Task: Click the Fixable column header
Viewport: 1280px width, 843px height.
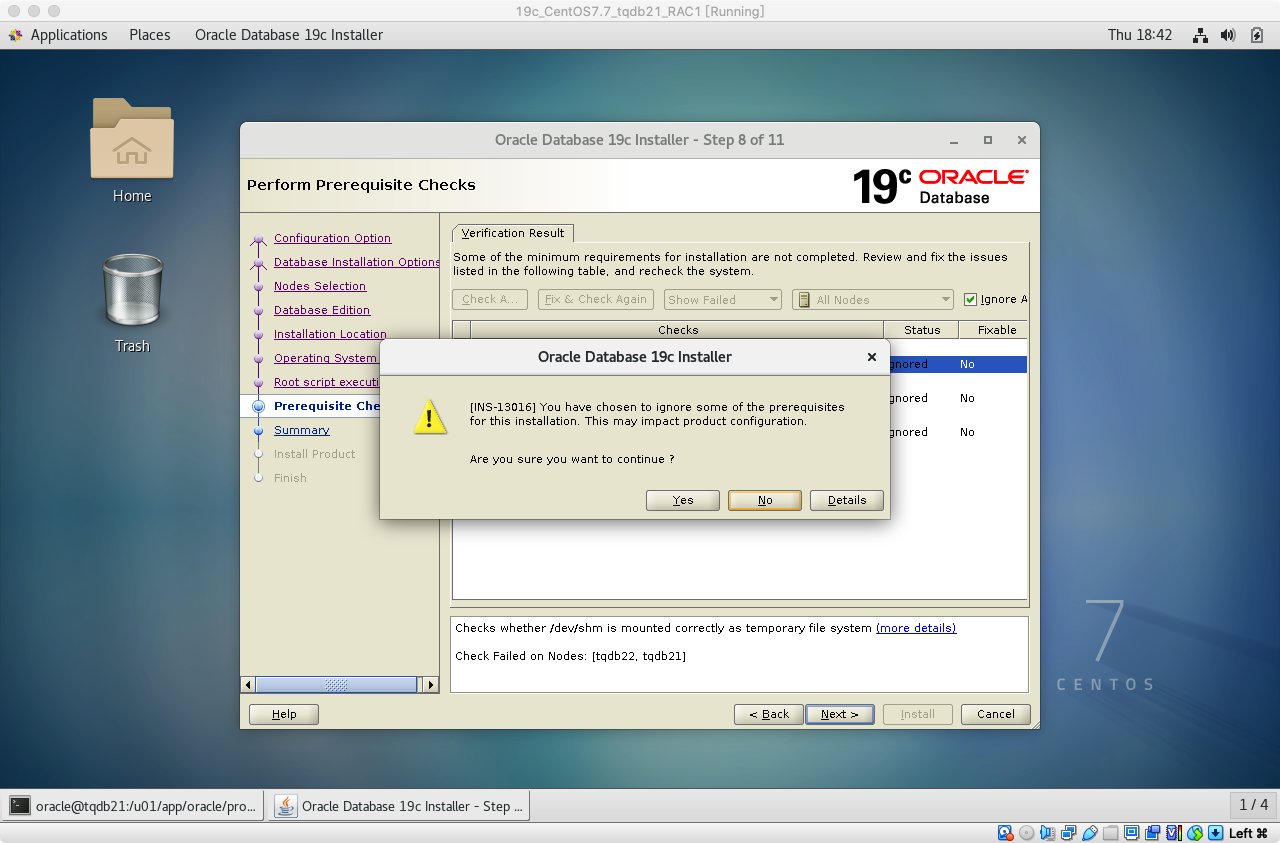Action: (x=994, y=330)
